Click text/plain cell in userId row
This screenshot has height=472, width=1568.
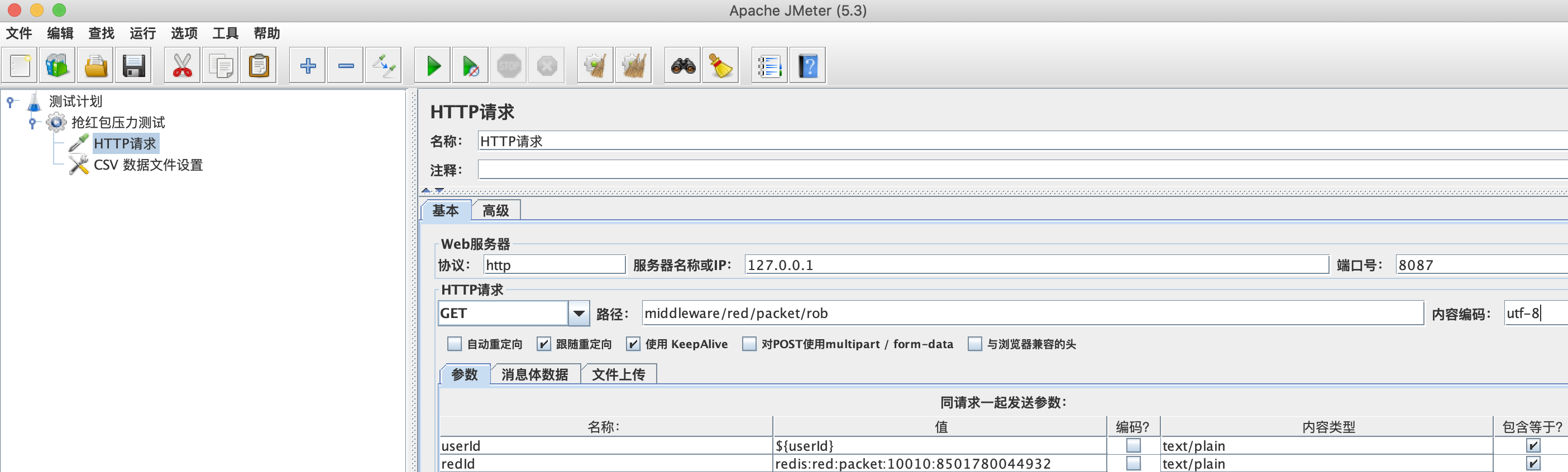coord(1327,446)
